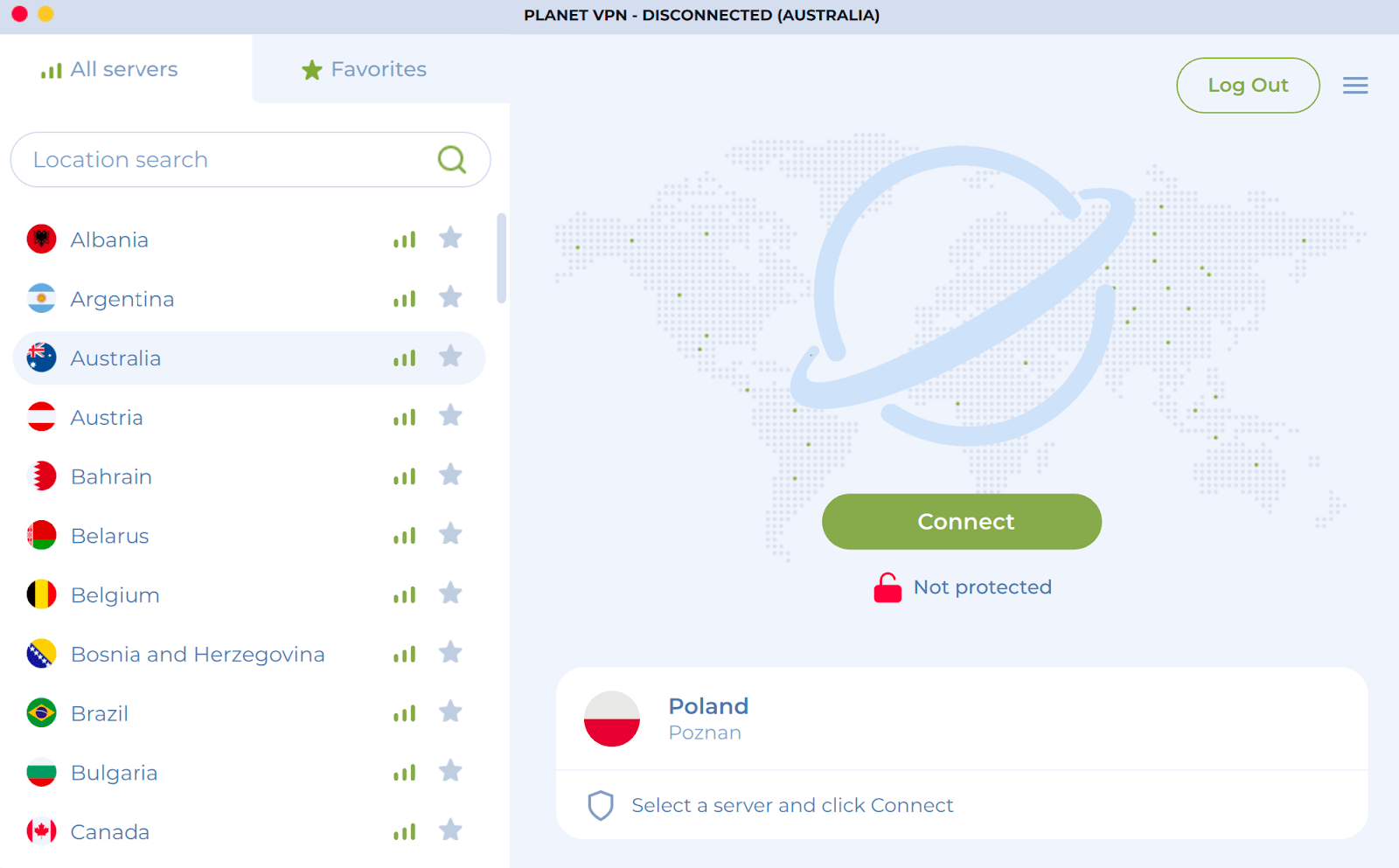Screen dimensions: 1399x868
Task: Click the Belarus flag icon
Action: pos(41,536)
